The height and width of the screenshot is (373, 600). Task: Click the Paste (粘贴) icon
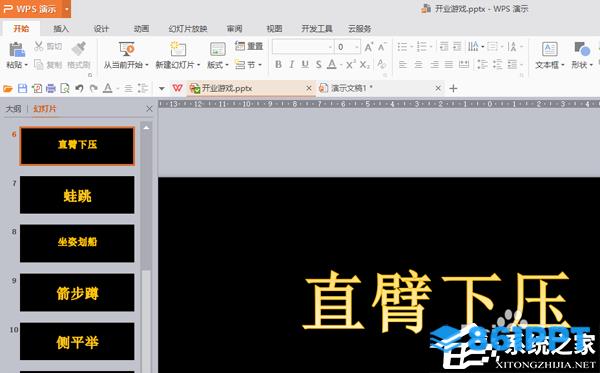16,50
